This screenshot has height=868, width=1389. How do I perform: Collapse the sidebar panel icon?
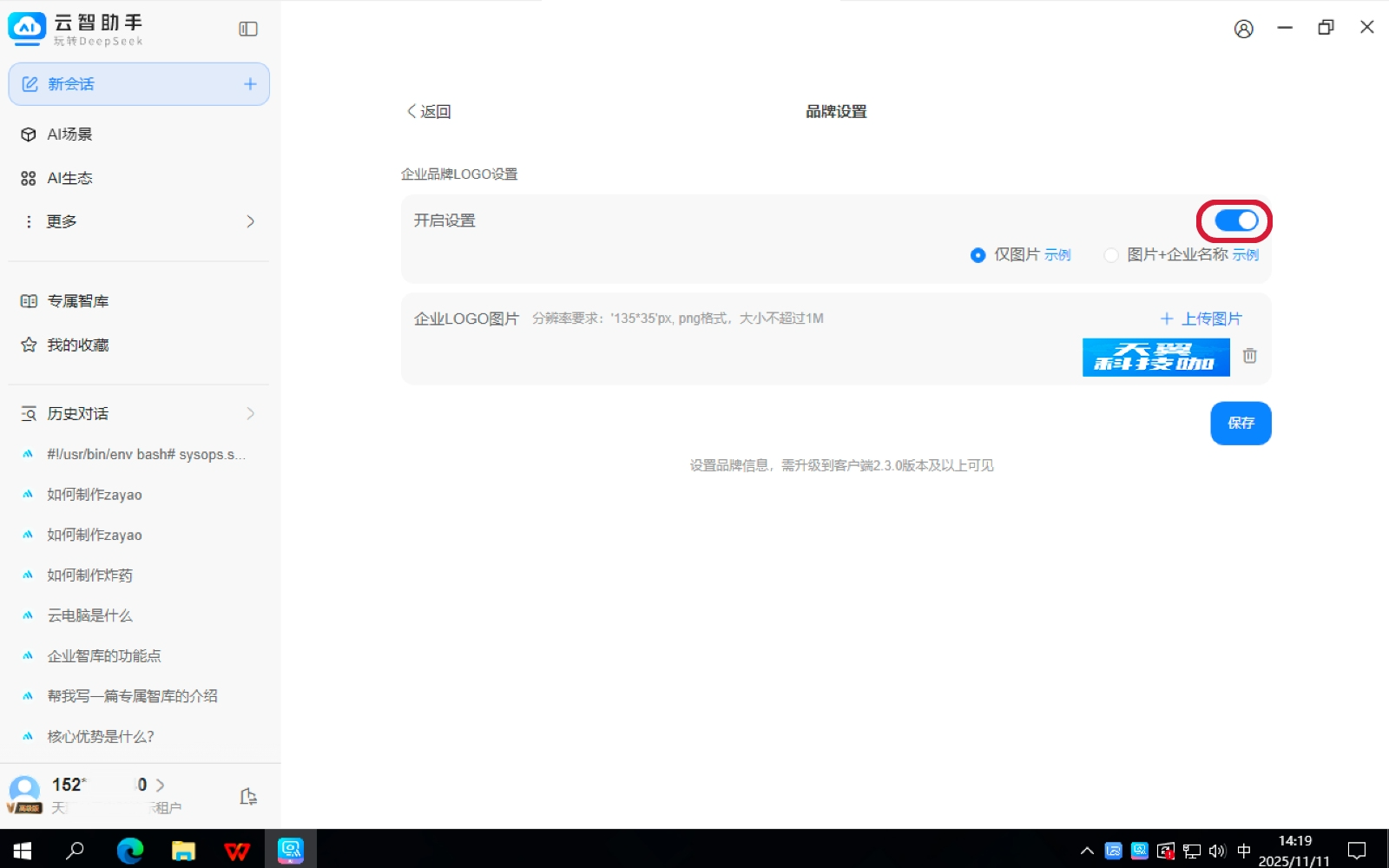(x=248, y=29)
